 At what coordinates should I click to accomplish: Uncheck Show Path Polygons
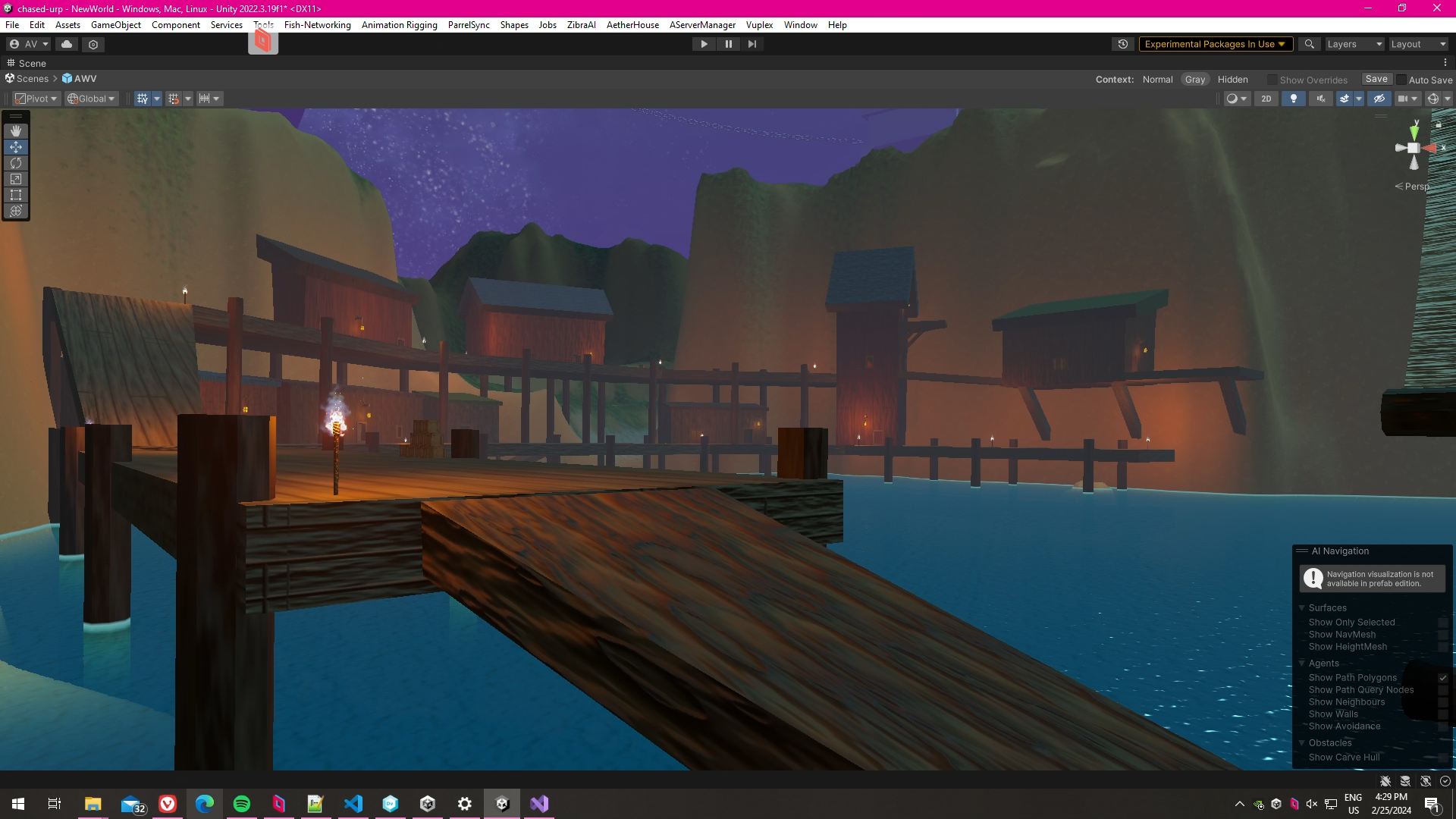coord(1443,678)
